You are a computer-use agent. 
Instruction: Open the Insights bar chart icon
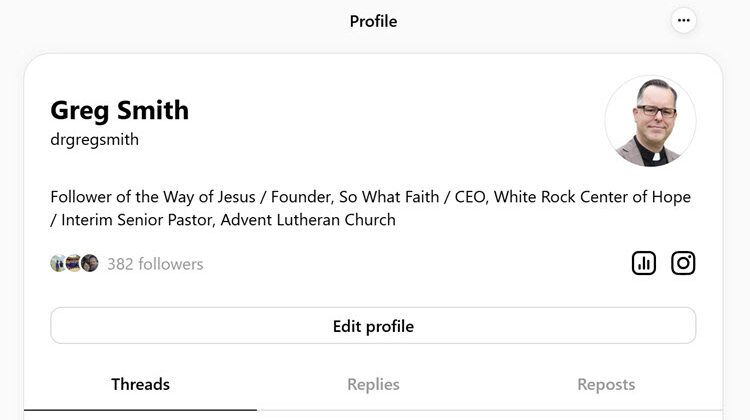[644, 263]
